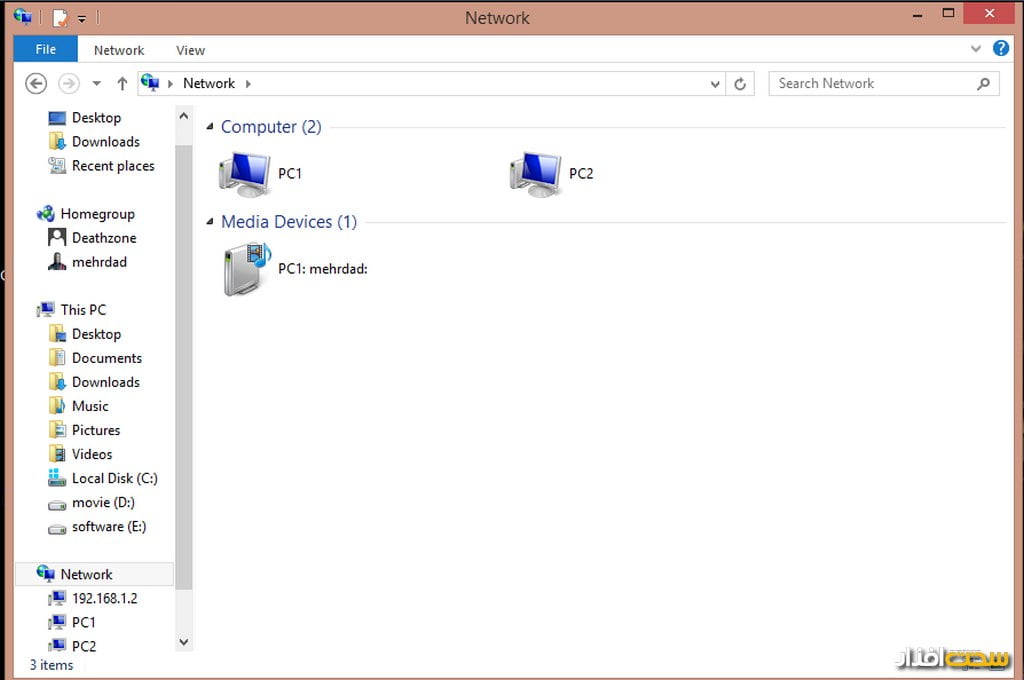Open the recent locations dropdown arrow

coord(97,84)
